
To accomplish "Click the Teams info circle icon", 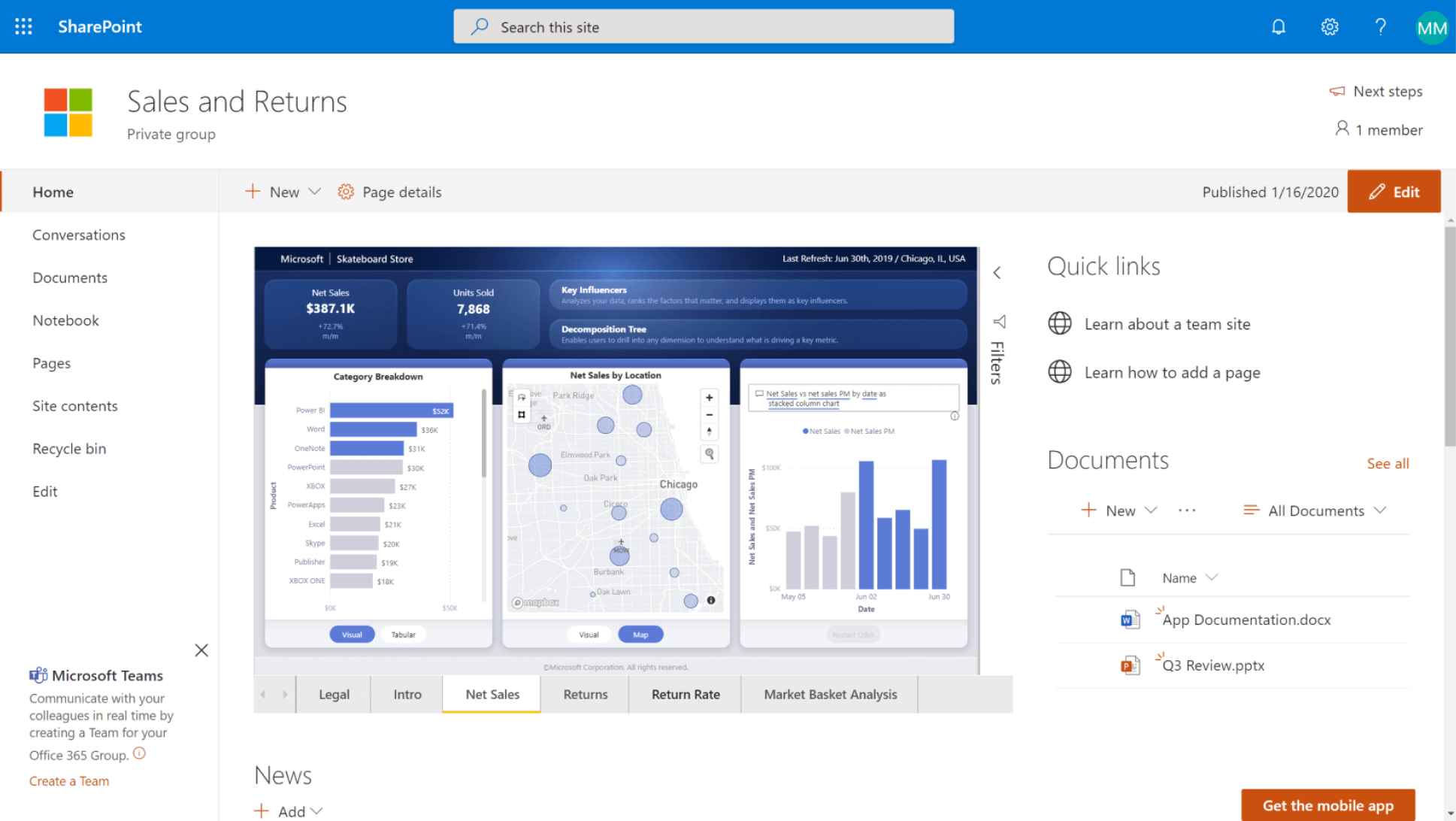I will 140,753.
